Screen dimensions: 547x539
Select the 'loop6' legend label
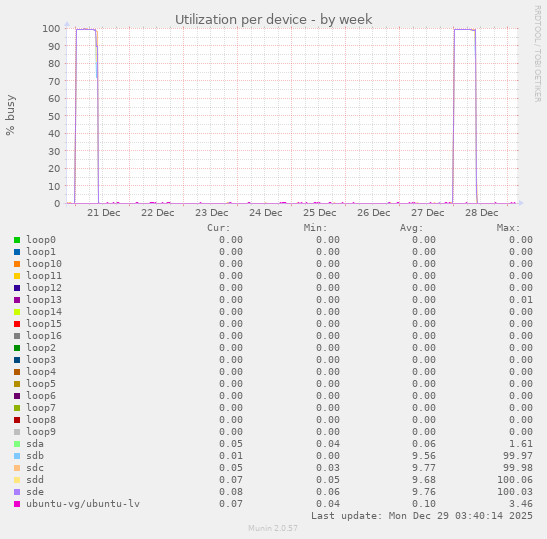(41, 396)
